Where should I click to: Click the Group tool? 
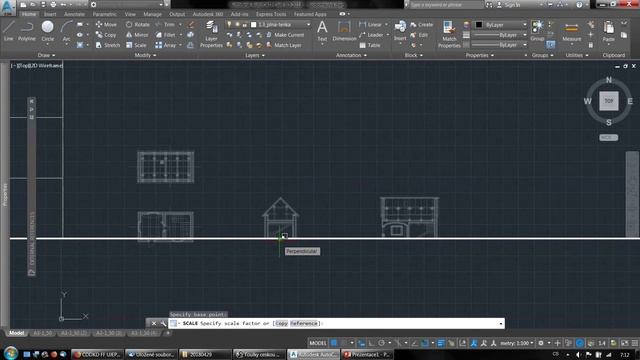pos(538,31)
